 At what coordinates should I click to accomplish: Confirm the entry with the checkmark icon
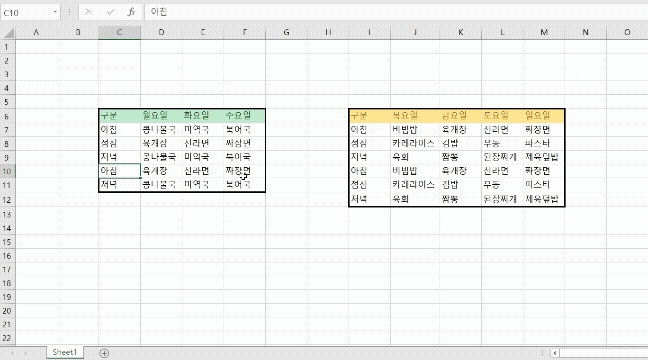pos(110,12)
